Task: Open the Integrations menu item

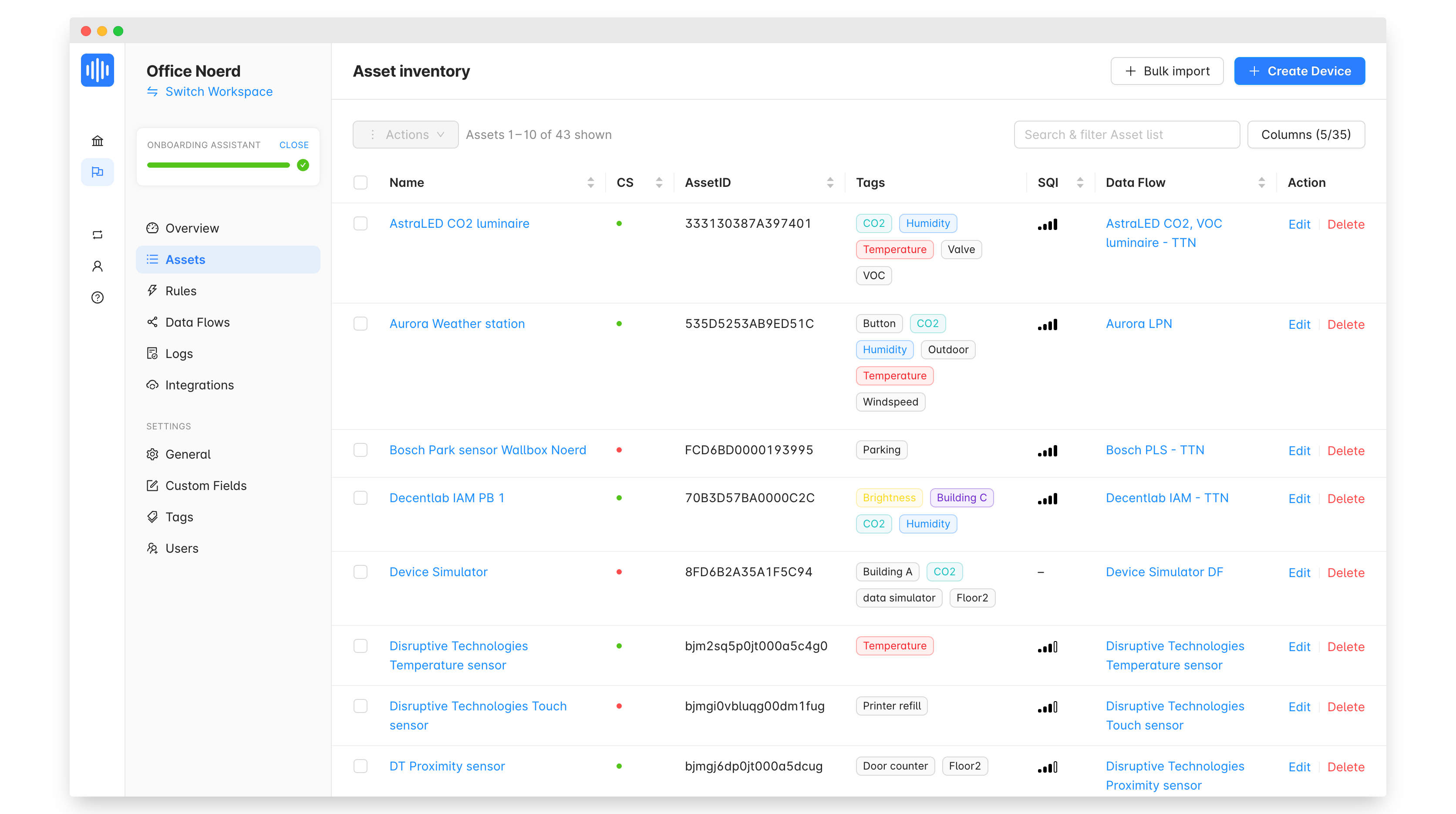Action: pos(228,385)
